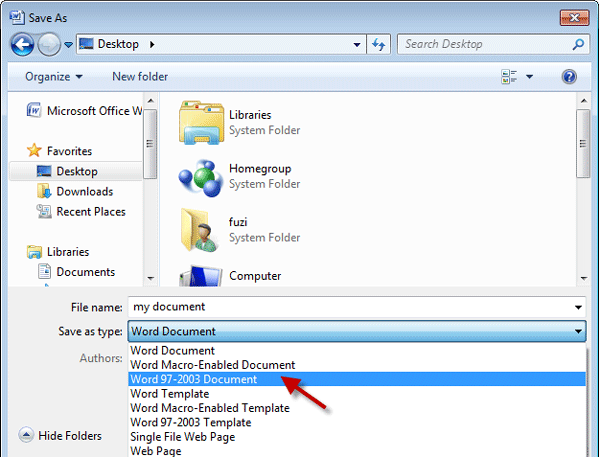Image resolution: width=600 pixels, height=457 pixels.
Task: Choose Word Template from the type list
Action: pyautogui.click(x=357, y=393)
